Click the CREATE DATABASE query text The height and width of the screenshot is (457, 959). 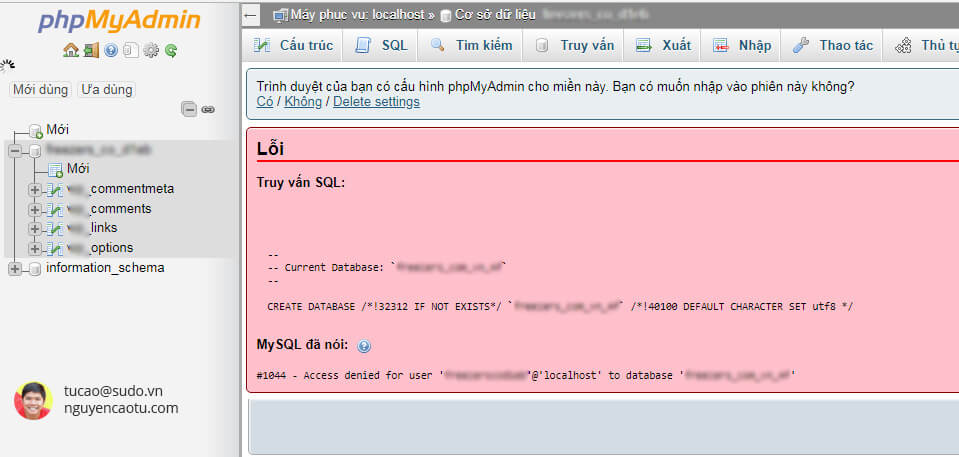tap(560, 307)
